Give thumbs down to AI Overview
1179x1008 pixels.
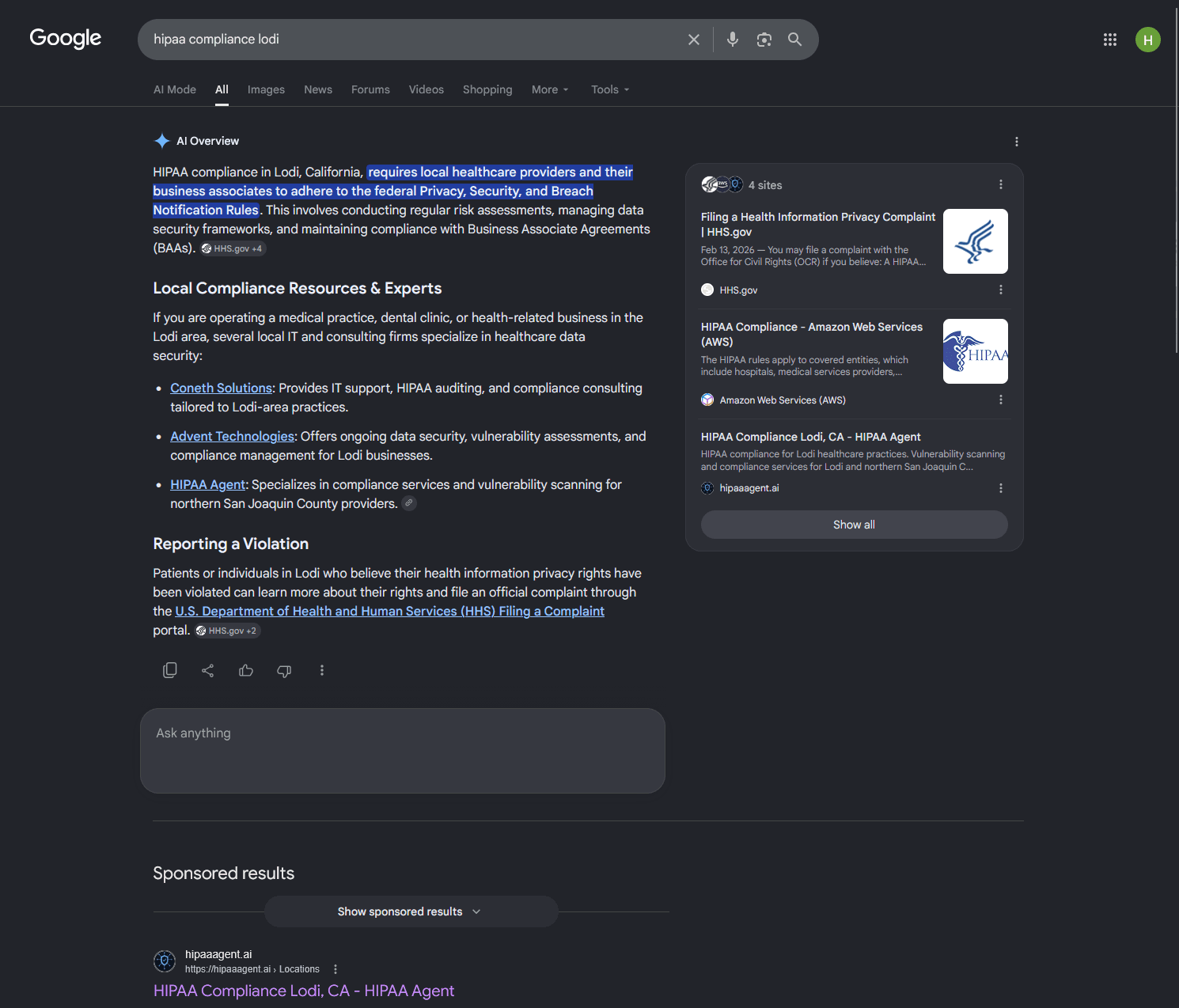pyautogui.click(x=284, y=670)
